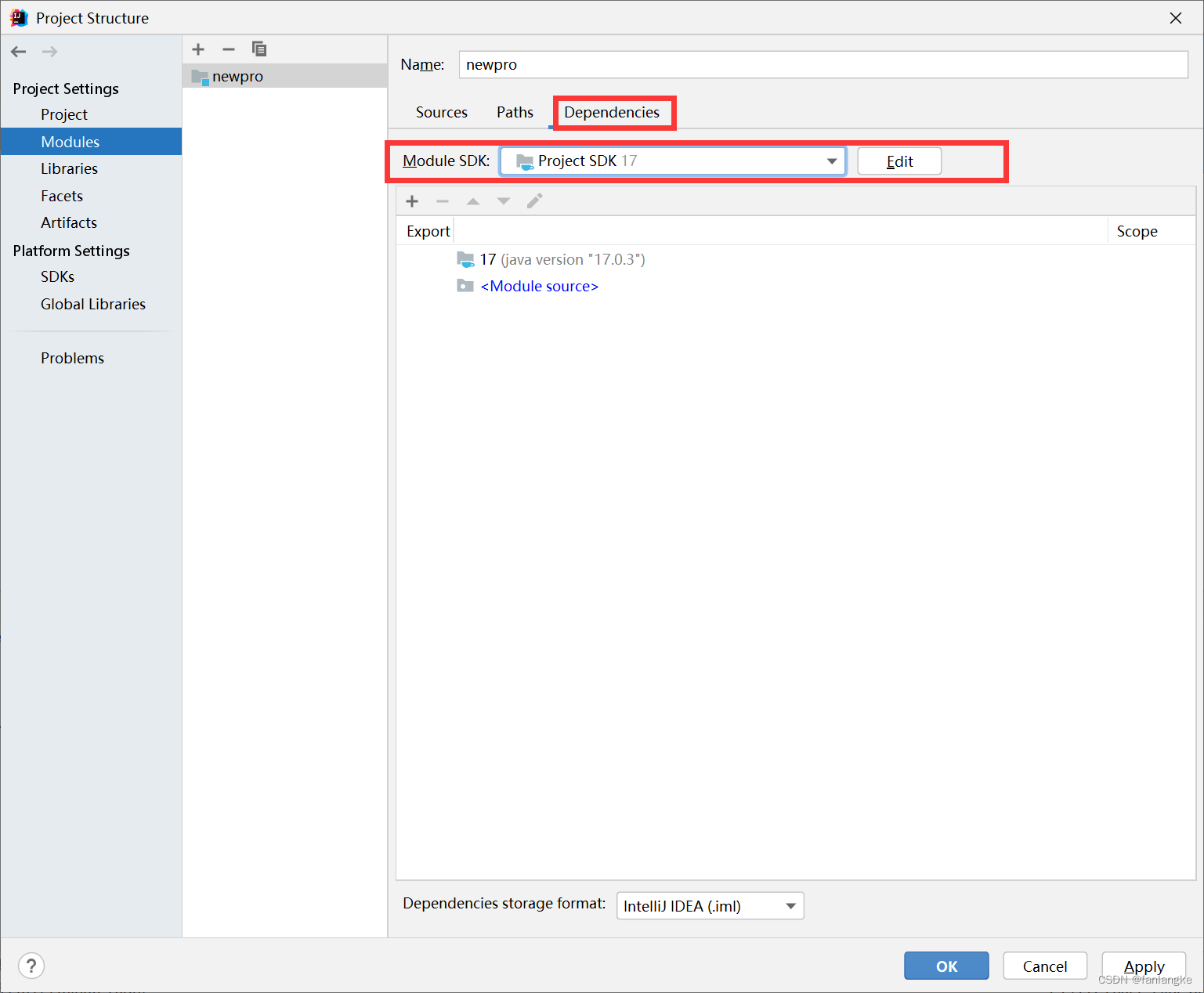Select the <Module source> entry
Screen dimensions: 1204x993
(x=796, y=286)
